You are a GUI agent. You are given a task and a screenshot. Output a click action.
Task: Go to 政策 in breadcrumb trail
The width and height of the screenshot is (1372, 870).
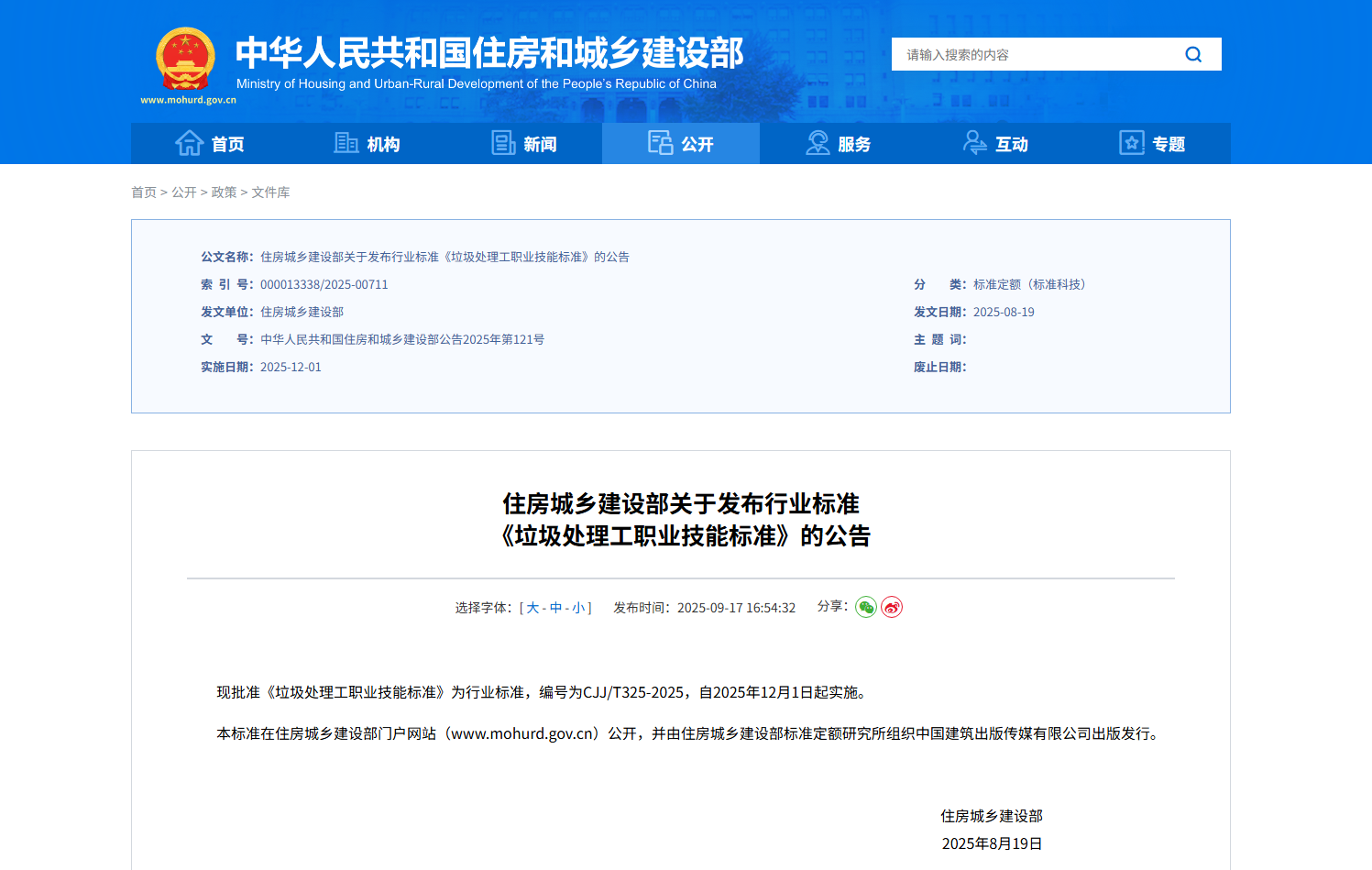click(224, 193)
